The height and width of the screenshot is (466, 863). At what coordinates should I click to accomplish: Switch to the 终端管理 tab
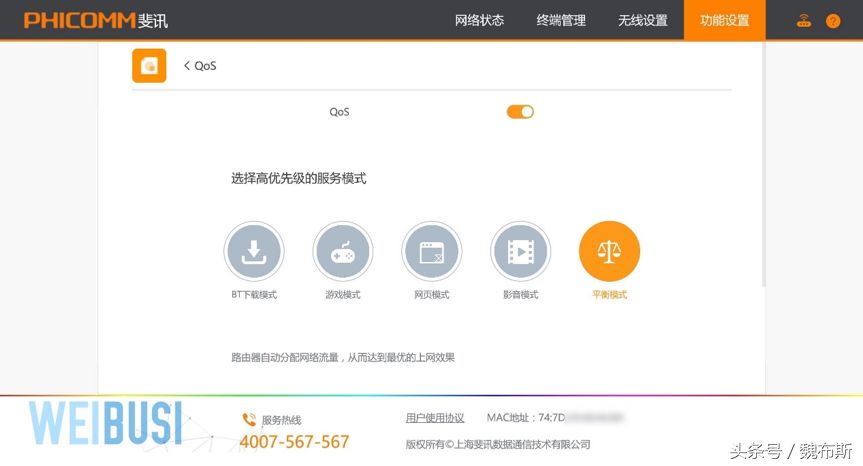point(561,21)
